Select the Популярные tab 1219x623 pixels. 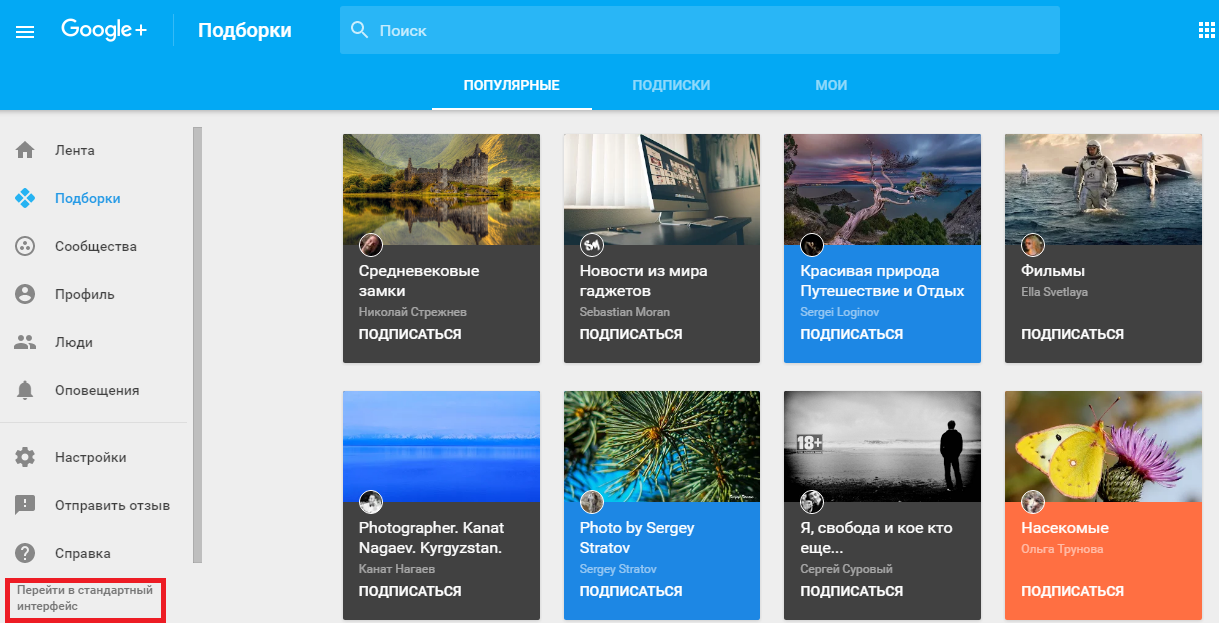point(511,86)
